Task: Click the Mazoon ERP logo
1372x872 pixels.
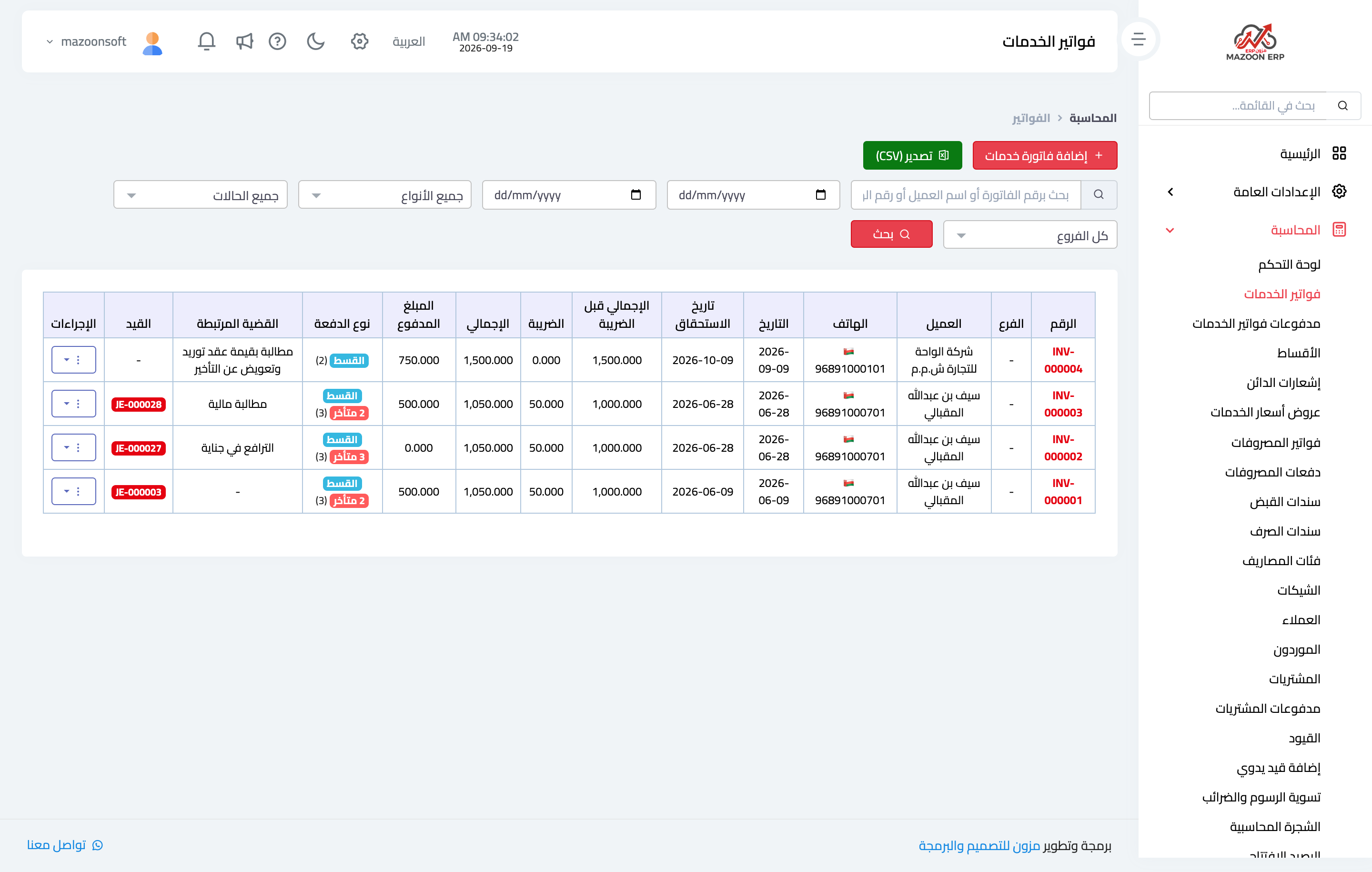Action: coord(1255,41)
